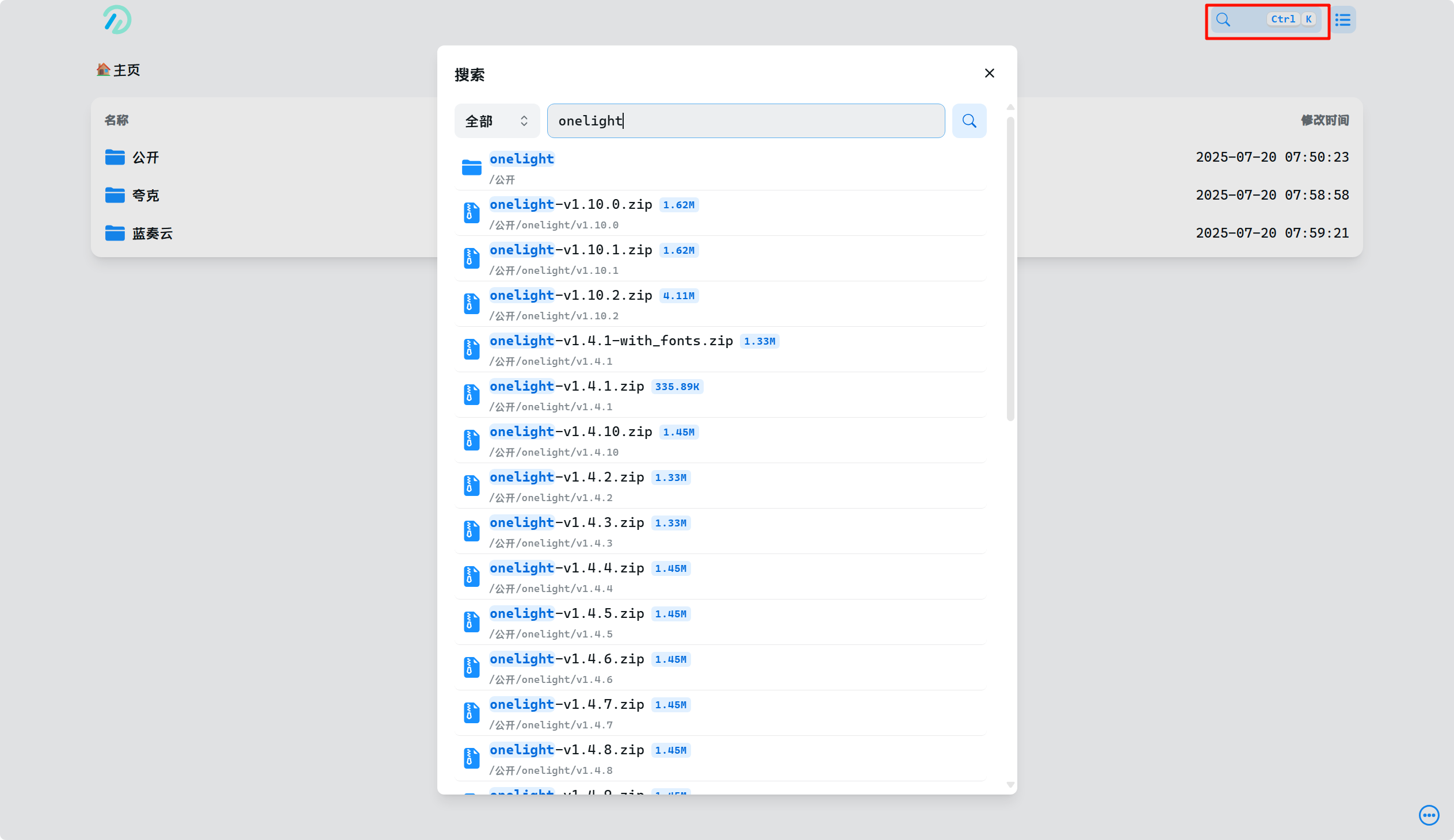Viewport: 1454px width, 840px height.
Task: Click the search magnifier button inside the dialog
Action: 969,121
